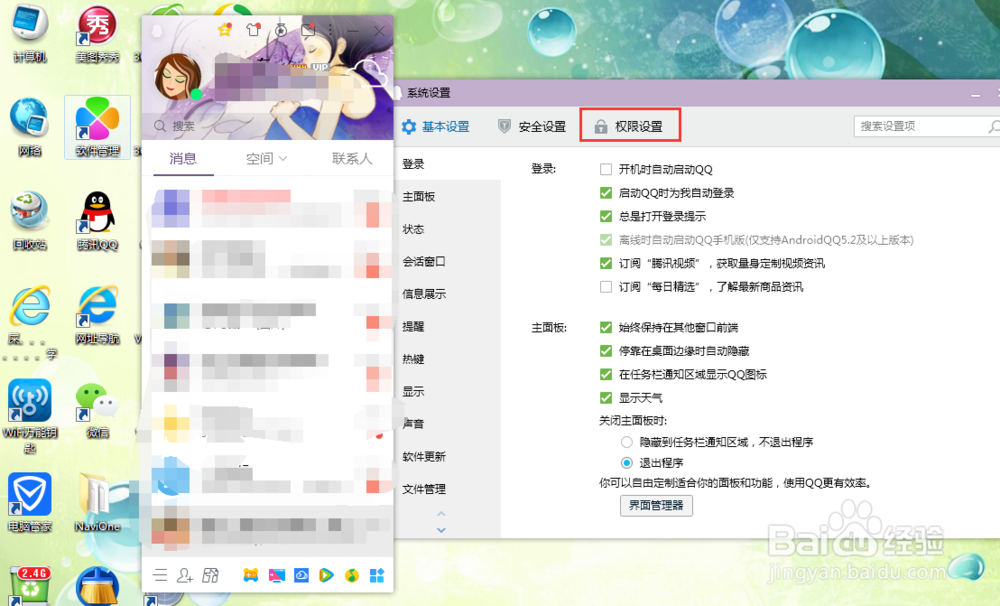Launch Tencent Video from QQ bottom bar
Viewport: 1000px width, 606px height.
(x=326, y=575)
